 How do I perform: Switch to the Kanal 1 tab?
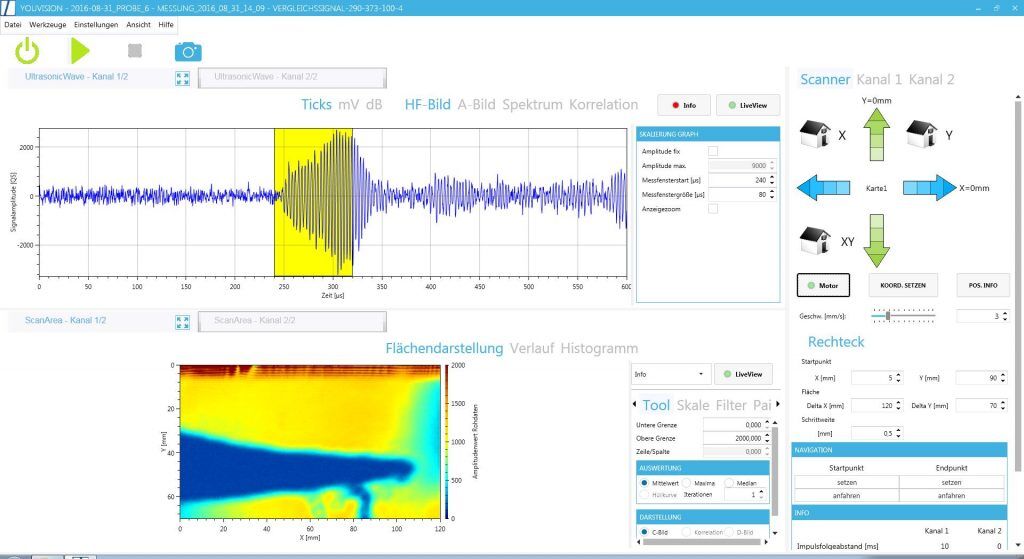879,80
